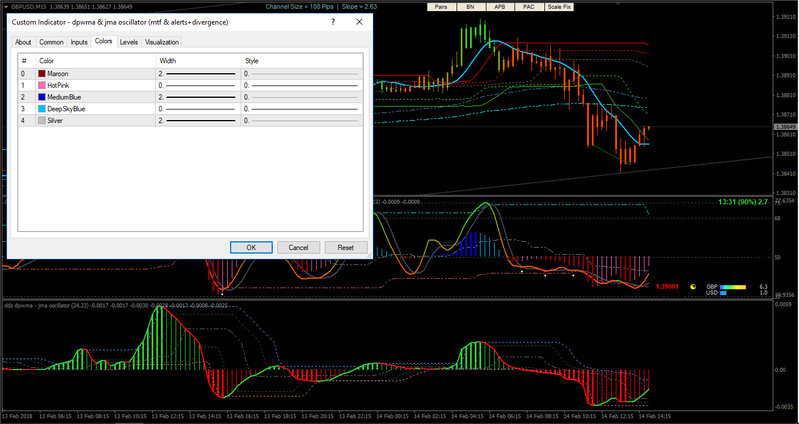Image resolution: width=799 pixels, height=424 pixels.
Task: Open the Visualization tab
Action: 162,43
